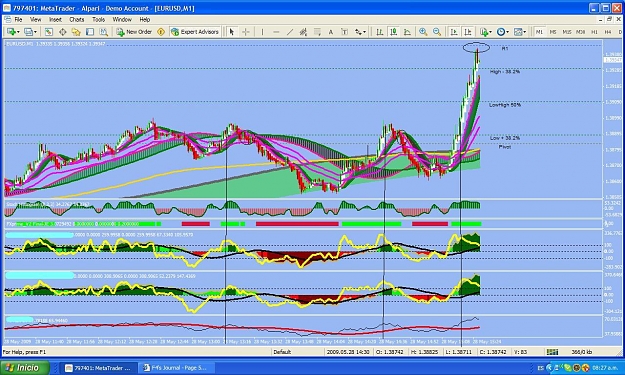Select the M5 timeframe button
The height and width of the screenshot is (375, 625).
(x=553, y=32)
